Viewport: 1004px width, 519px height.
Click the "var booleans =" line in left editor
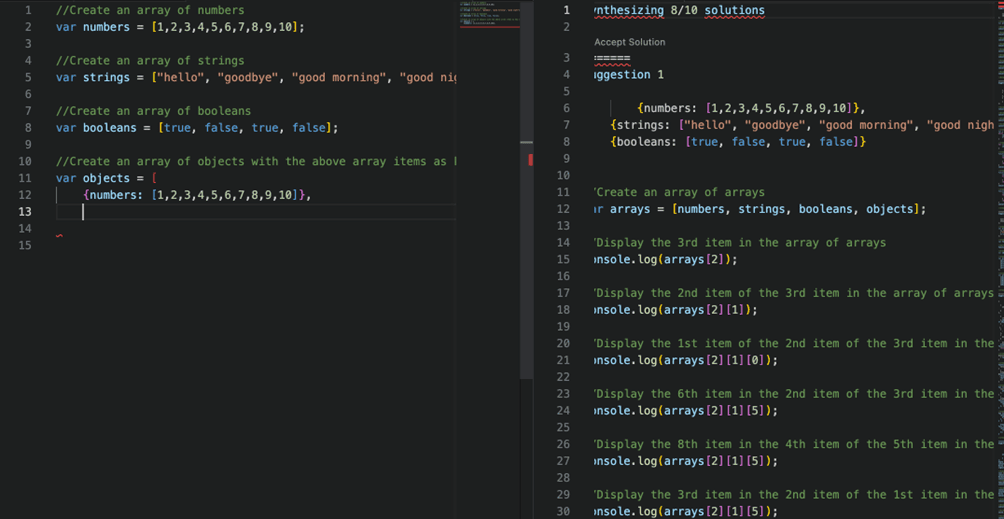coord(197,127)
